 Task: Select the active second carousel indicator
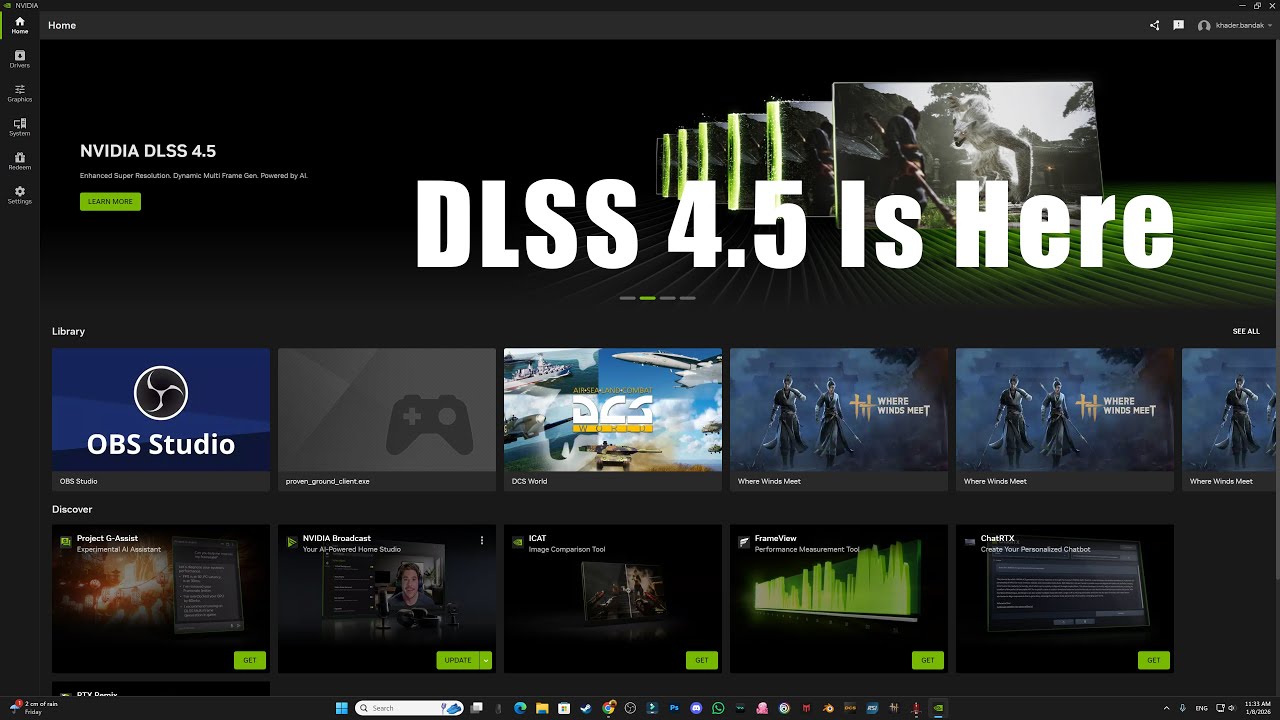[648, 298]
